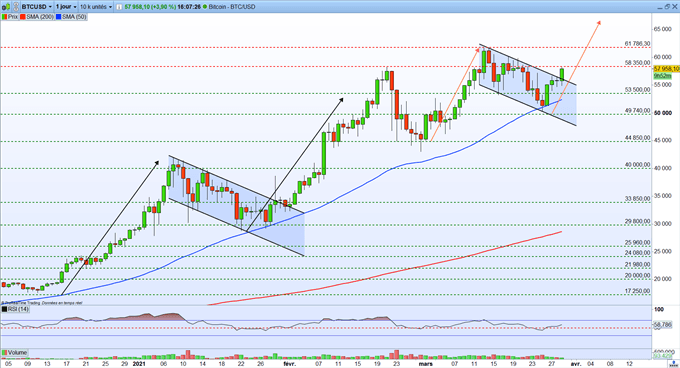
Task: Click the quote "57 958,10 (+3,90 %)" in the header
Action: 150,7
